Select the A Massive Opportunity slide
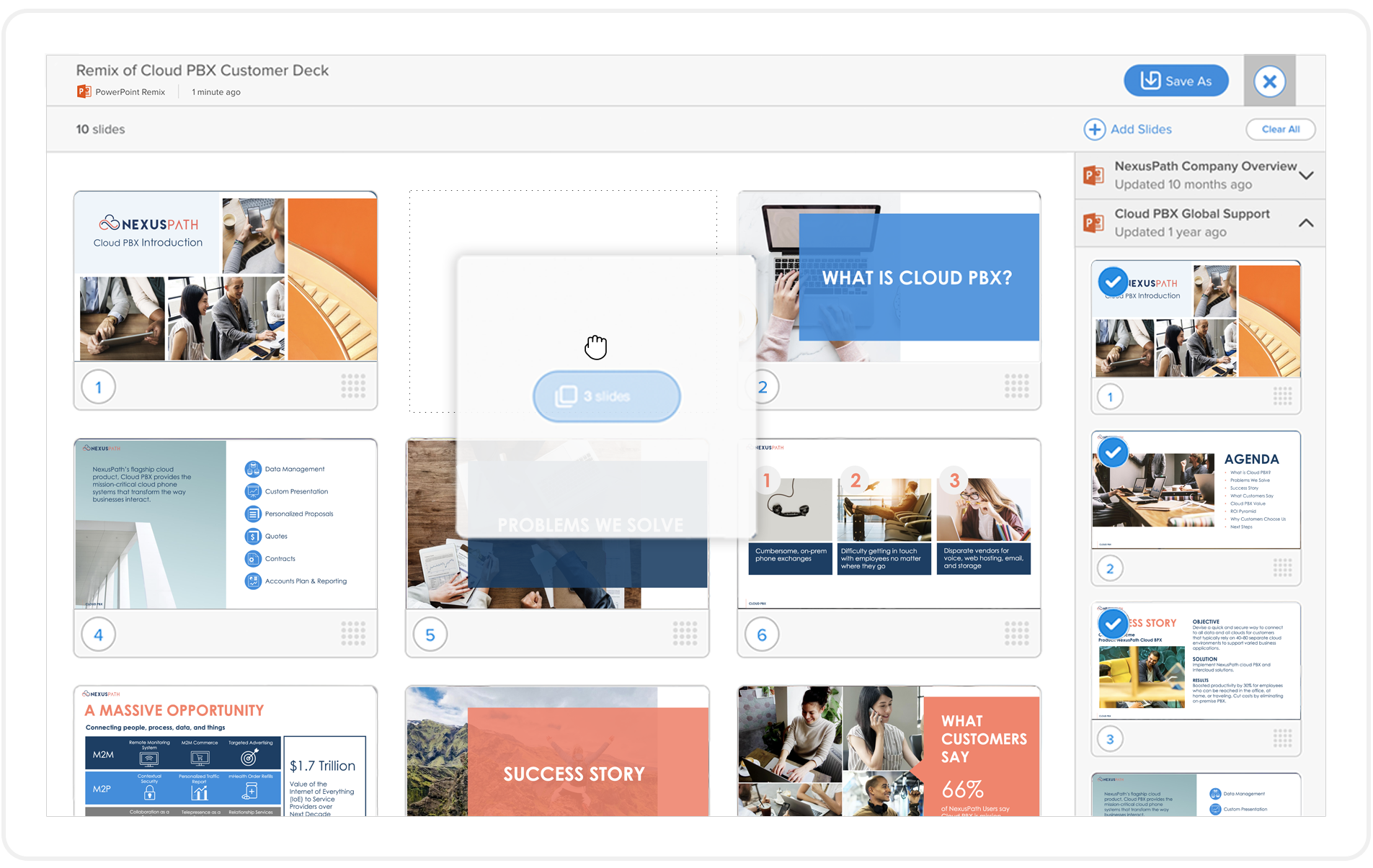 [226, 751]
